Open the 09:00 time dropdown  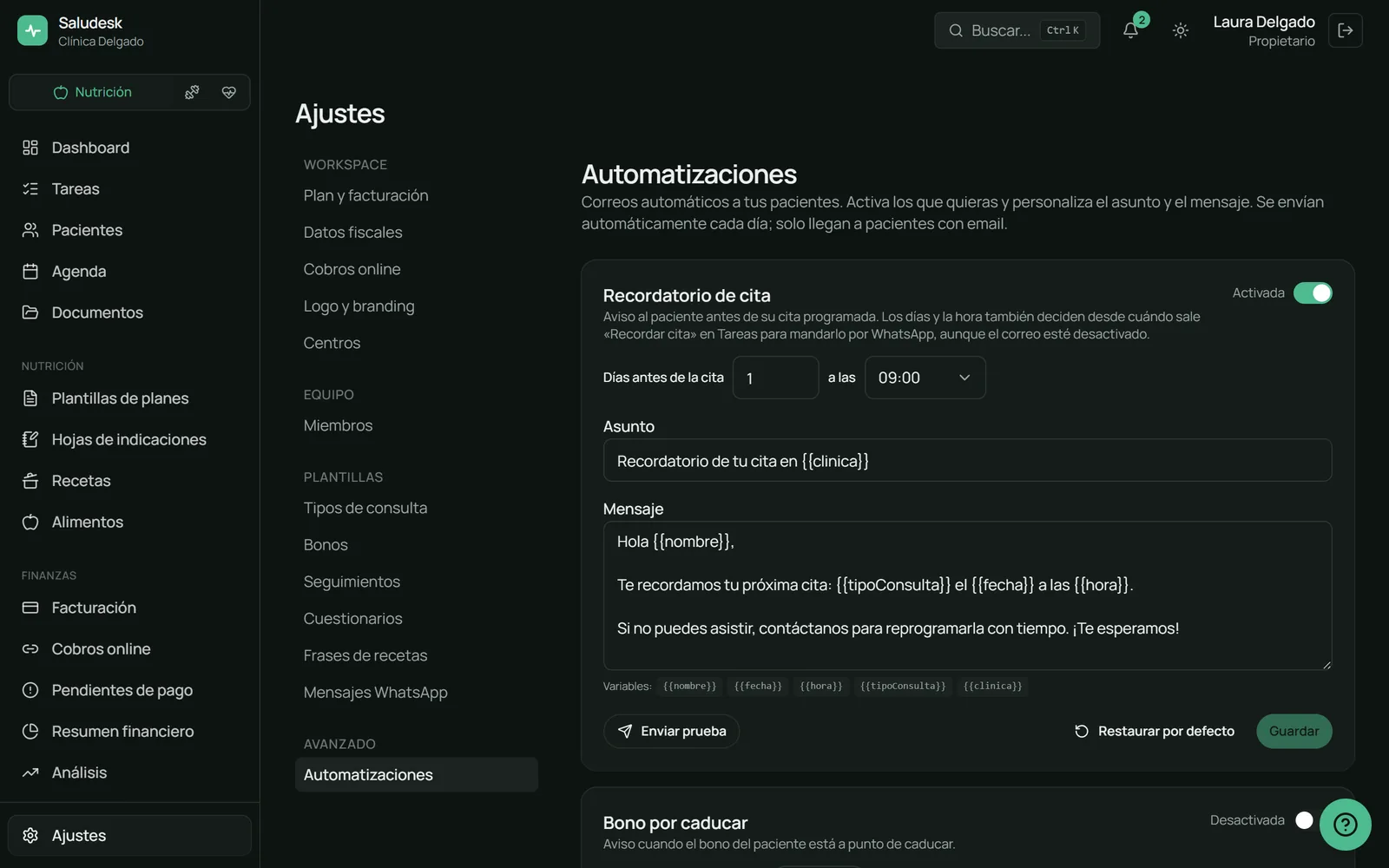pos(925,378)
